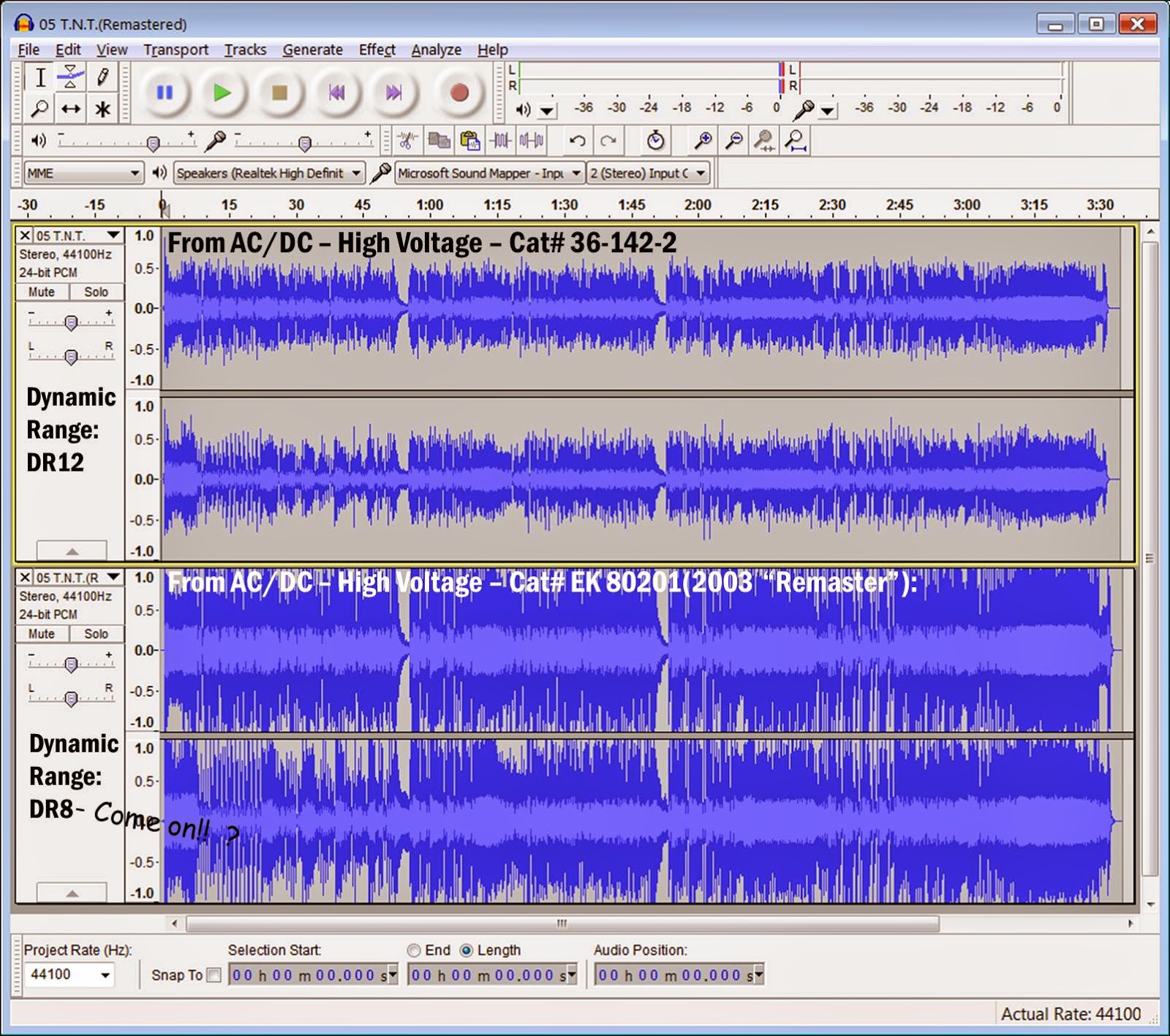The height and width of the screenshot is (1036, 1170).
Task: Zoom in with the plus magnifier
Action: 703,140
